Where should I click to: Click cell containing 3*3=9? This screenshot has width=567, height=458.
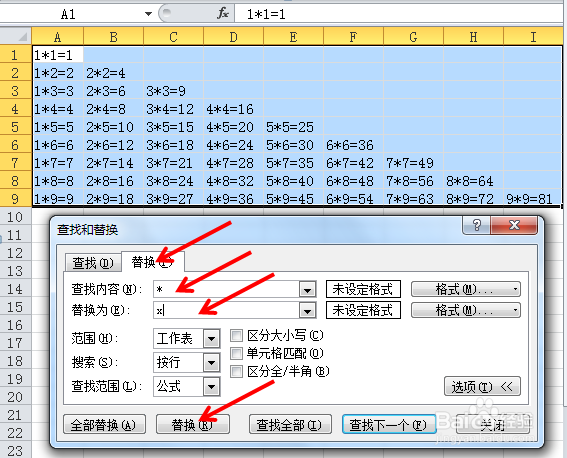coord(174,91)
